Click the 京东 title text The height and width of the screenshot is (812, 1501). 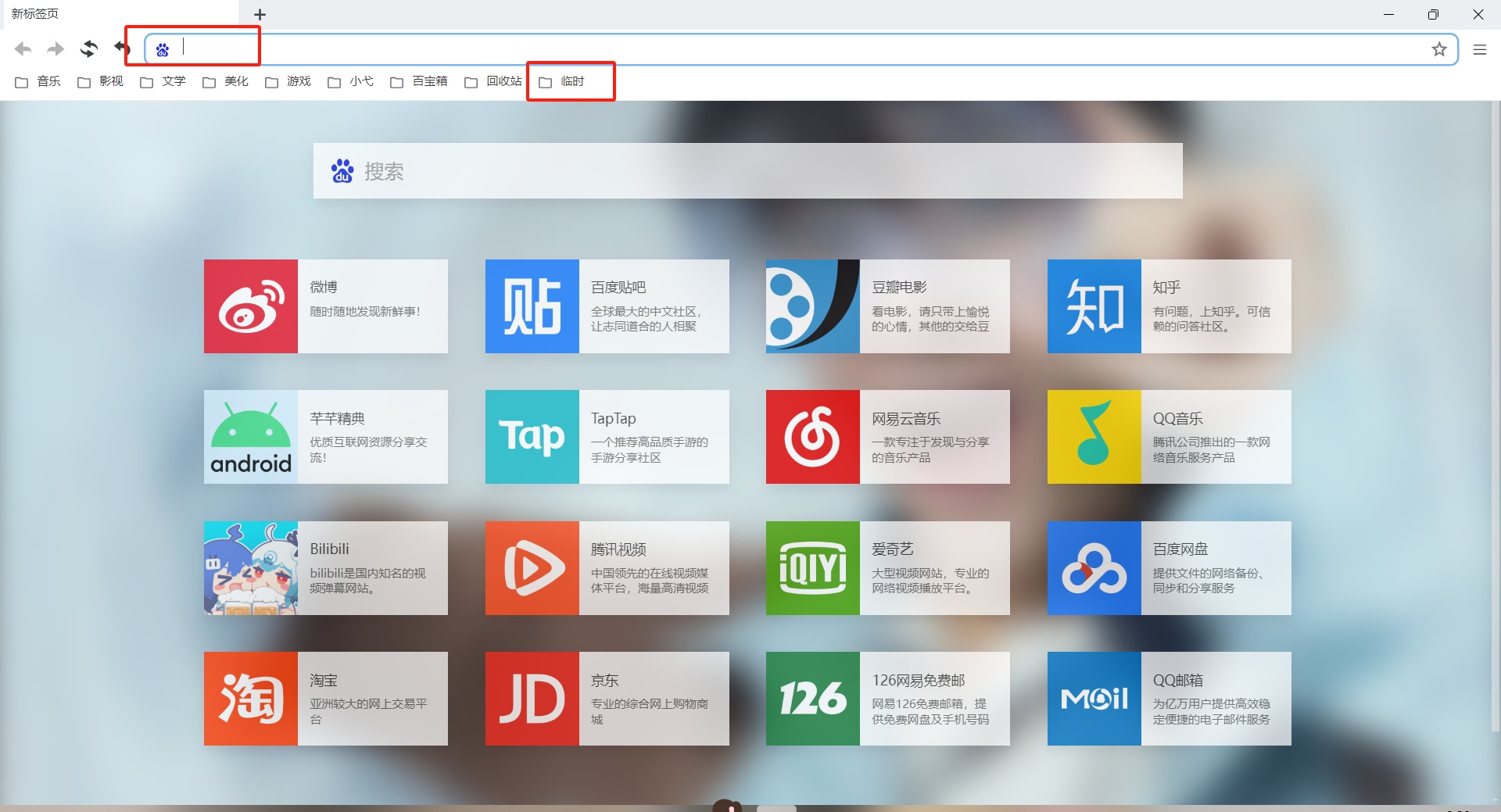(x=605, y=681)
